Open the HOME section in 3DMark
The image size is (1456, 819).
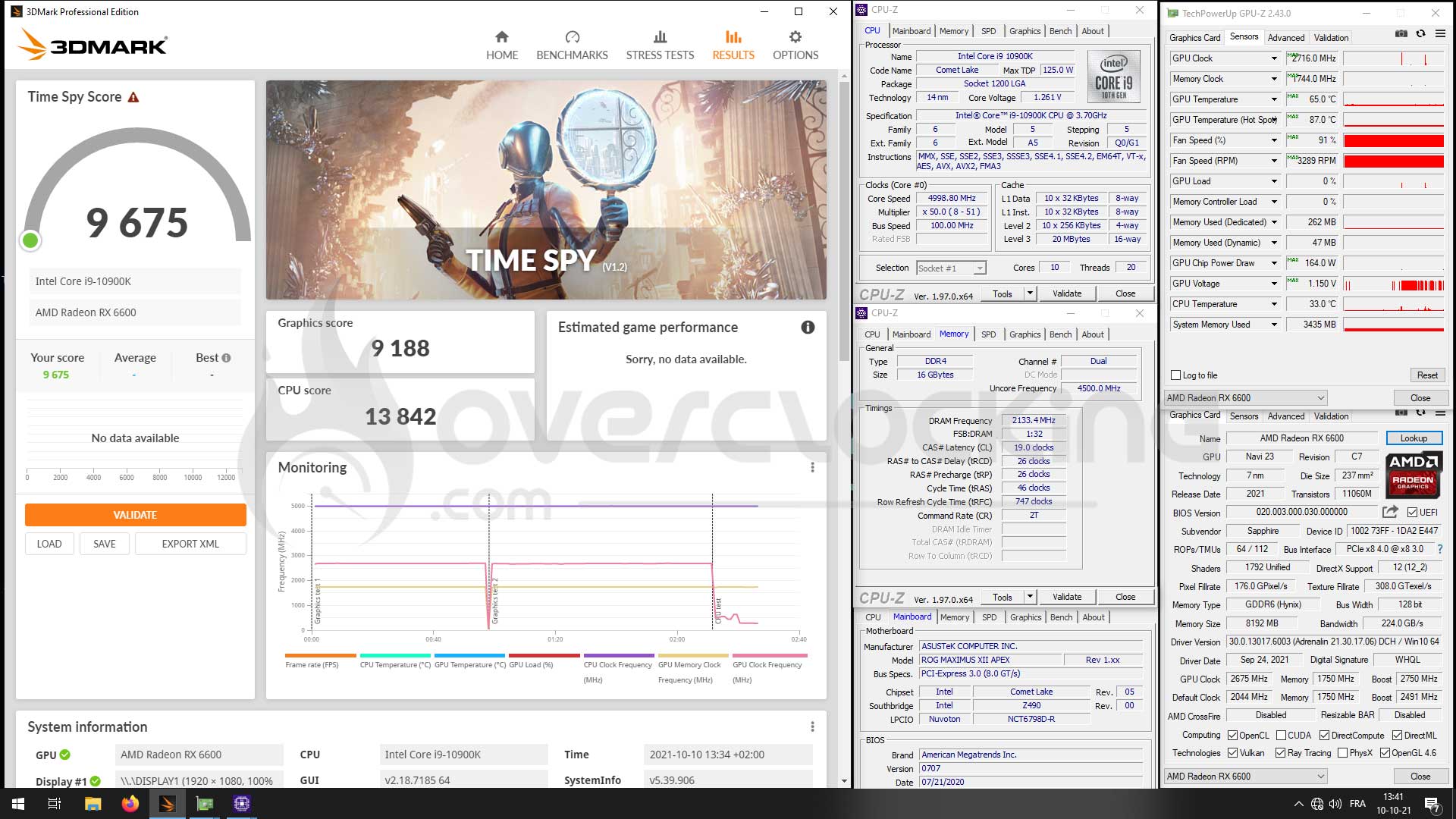pyautogui.click(x=502, y=45)
